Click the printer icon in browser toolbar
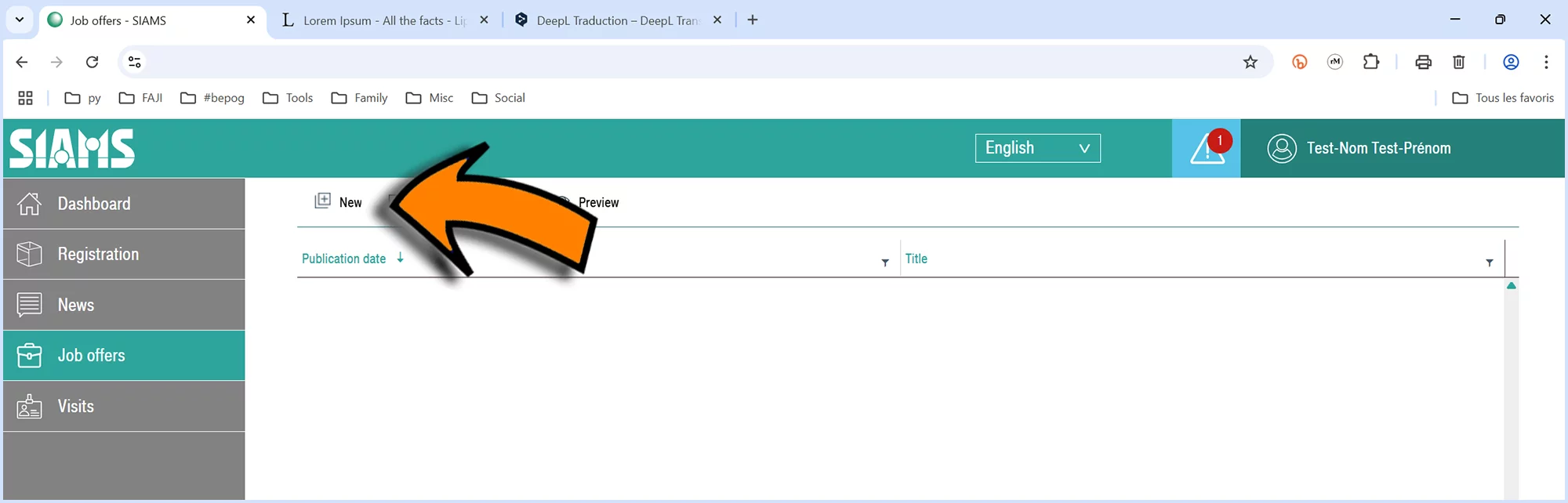1568x503 pixels. [x=1423, y=62]
